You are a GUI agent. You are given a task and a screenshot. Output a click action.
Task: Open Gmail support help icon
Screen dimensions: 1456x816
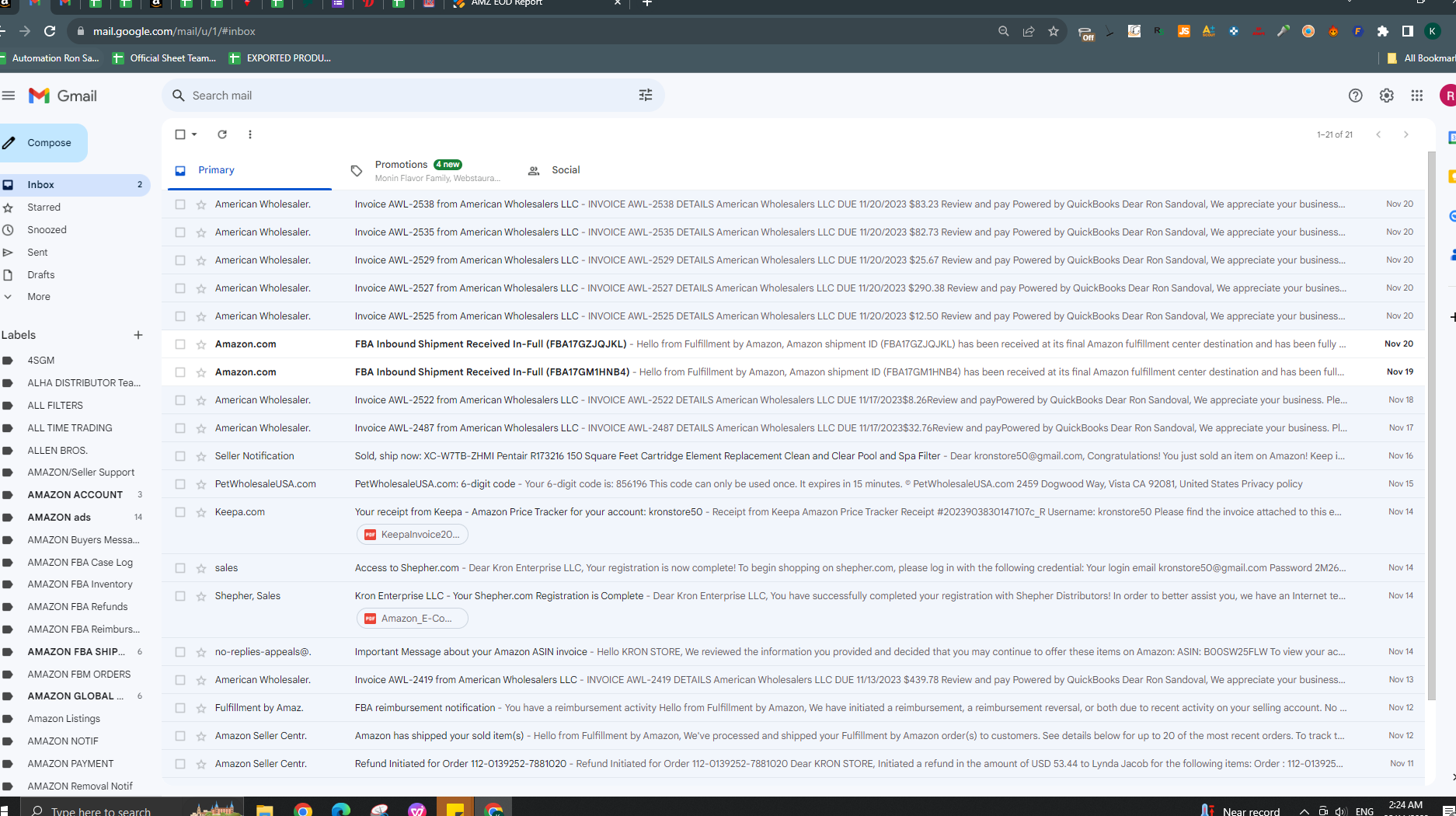click(x=1356, y=96)
